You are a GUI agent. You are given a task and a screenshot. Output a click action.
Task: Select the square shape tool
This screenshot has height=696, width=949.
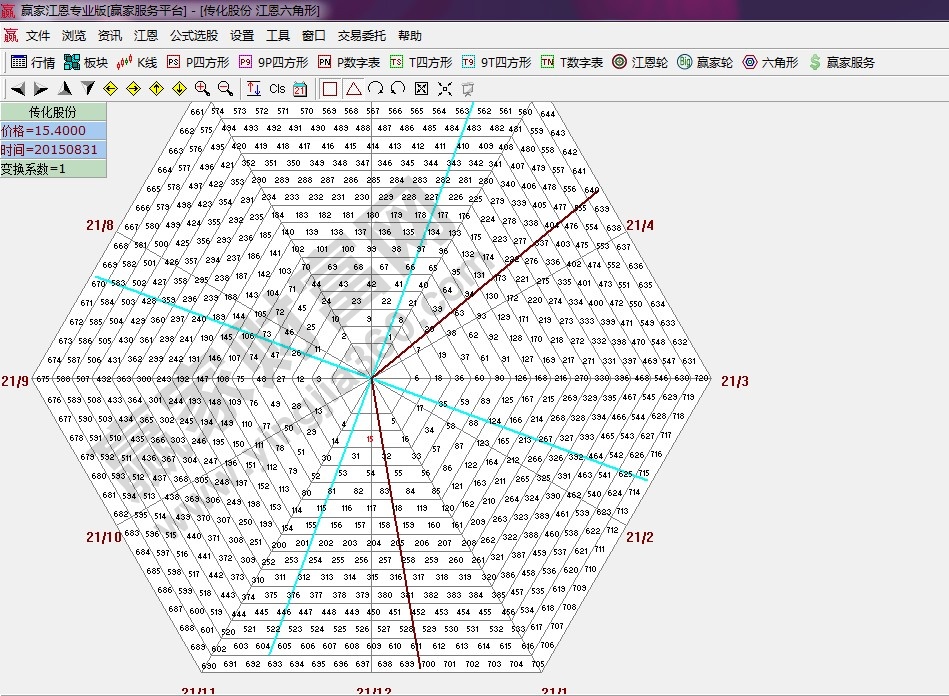coord(330,89)
